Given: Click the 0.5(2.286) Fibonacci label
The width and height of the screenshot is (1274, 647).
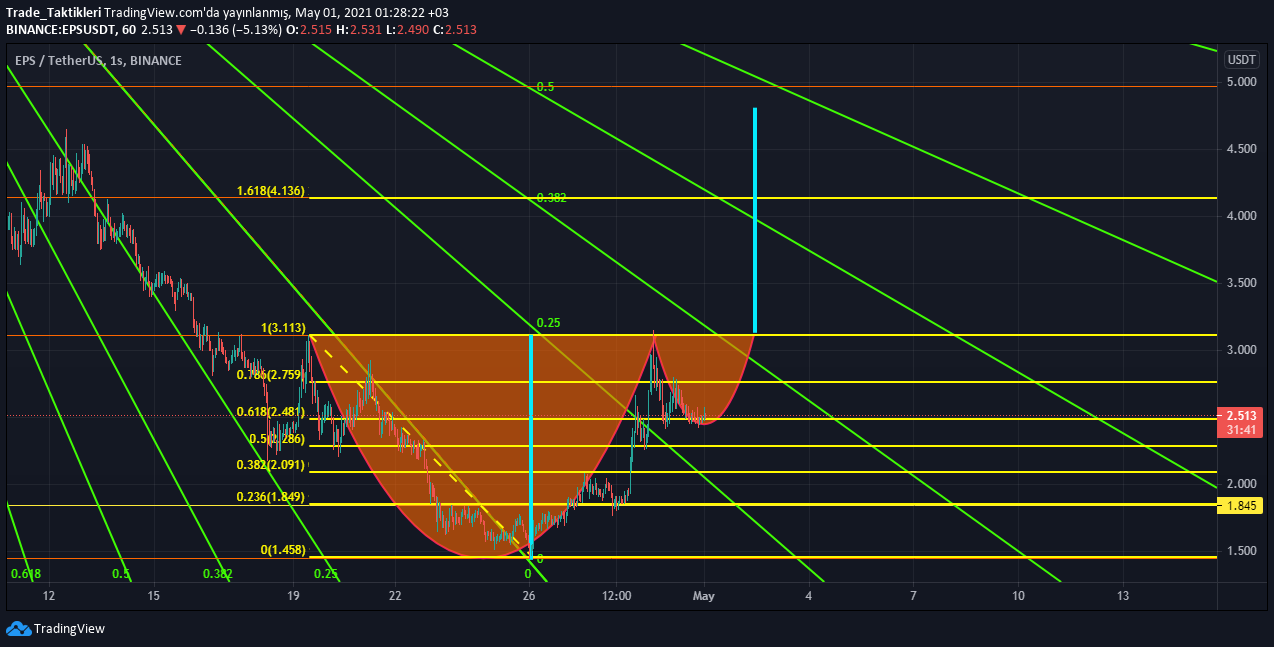Looking at the screenshot, I should click(277, 438).
